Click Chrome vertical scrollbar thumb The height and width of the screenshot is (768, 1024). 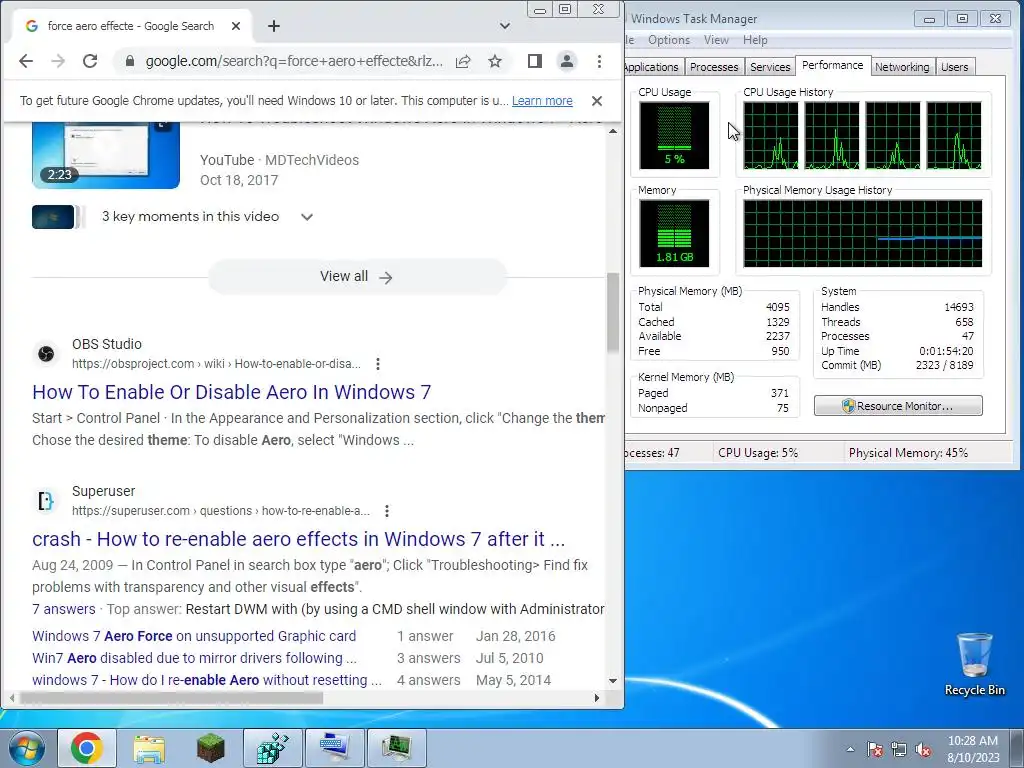[613, 312]
